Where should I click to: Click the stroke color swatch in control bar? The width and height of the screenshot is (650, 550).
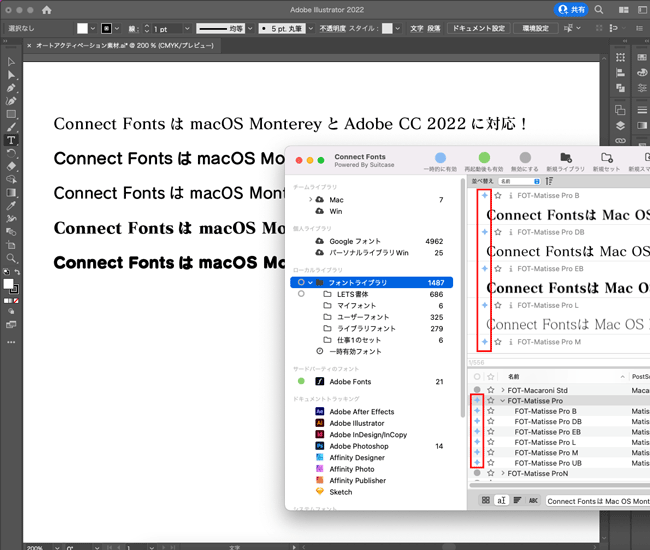pos(107,28)
